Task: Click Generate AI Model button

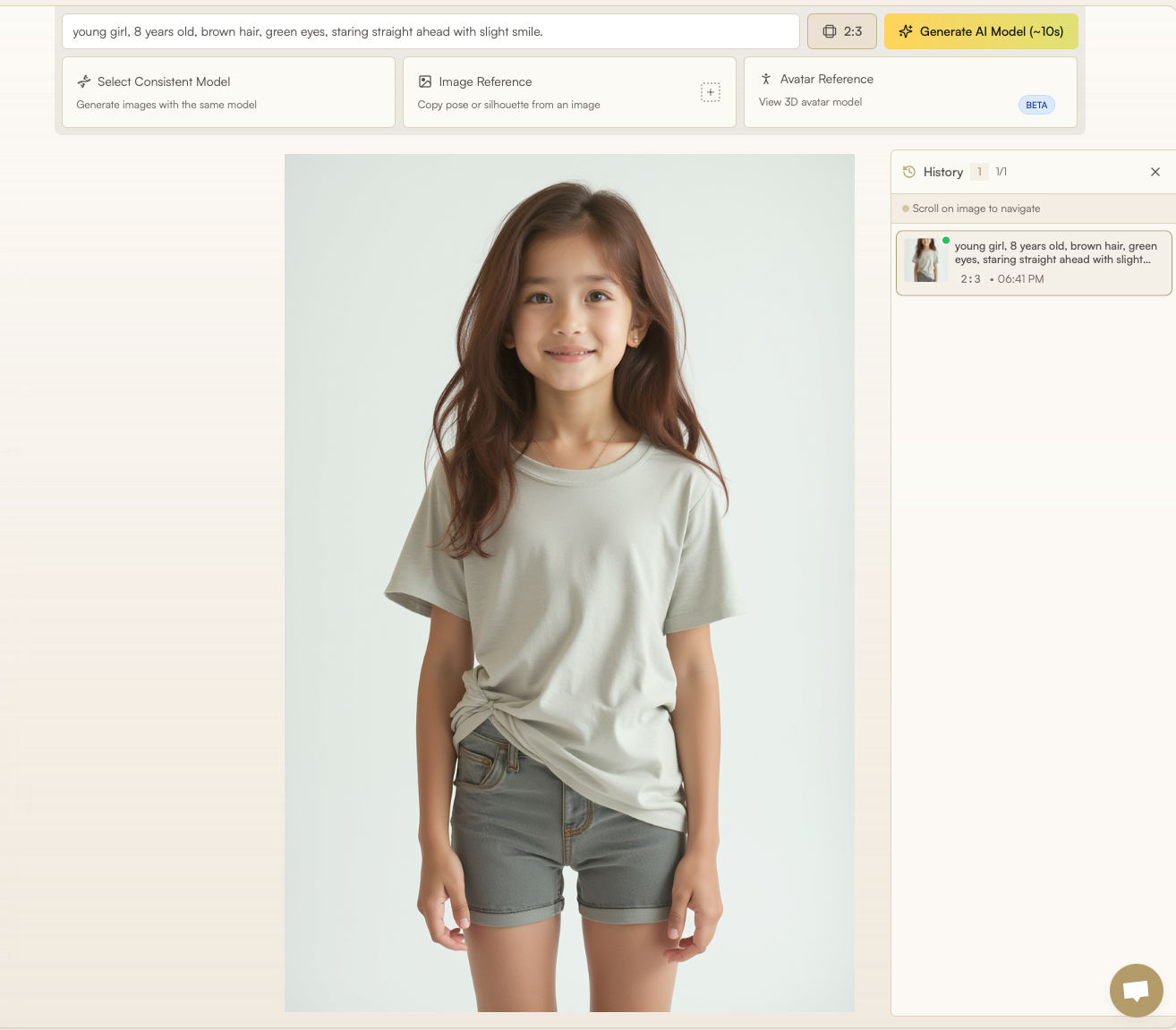Action: [981, 31]
